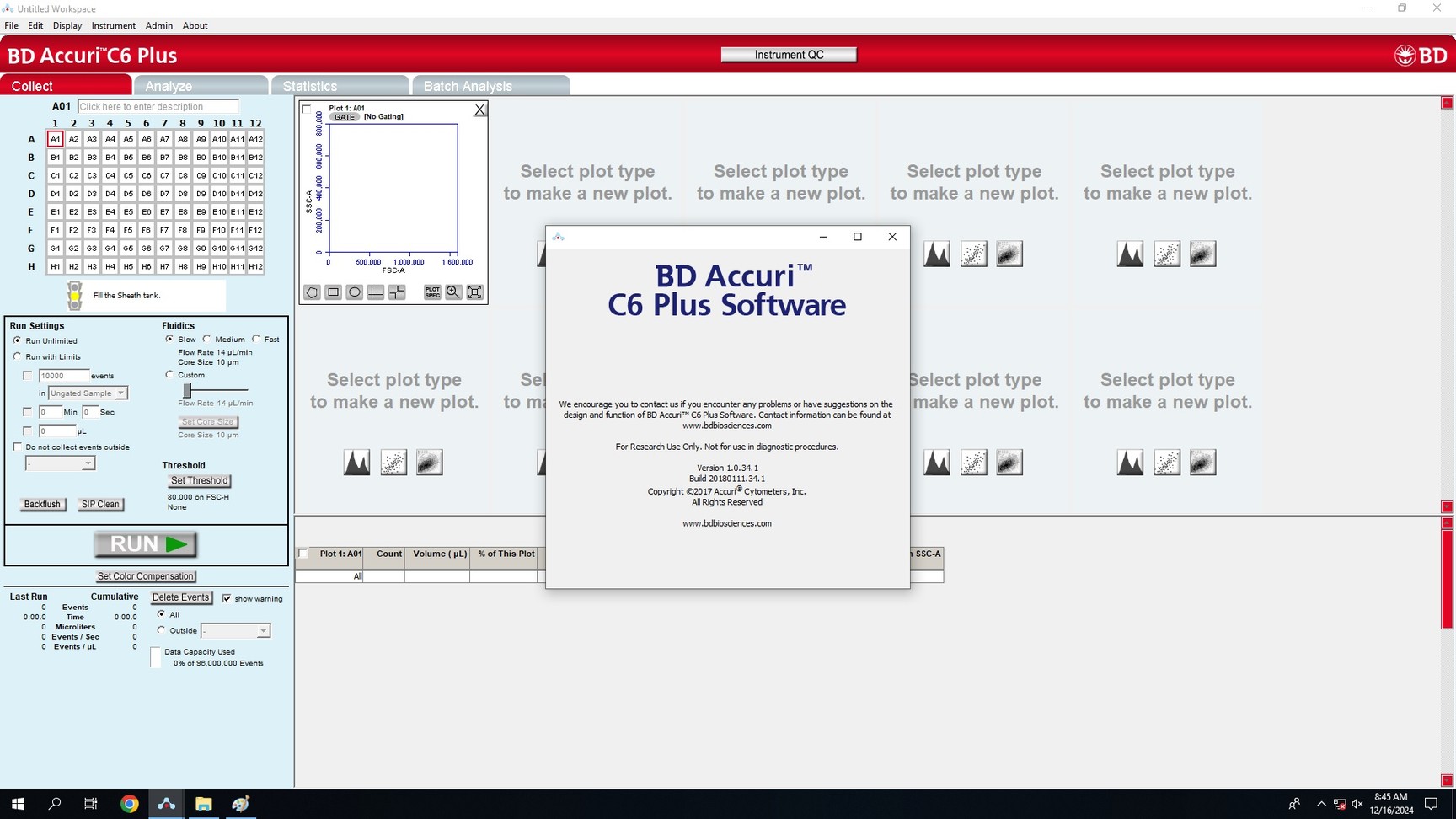Create a density plot in an empty panel
Screen dimensions: 1456x819
click(x=430, y=462)
